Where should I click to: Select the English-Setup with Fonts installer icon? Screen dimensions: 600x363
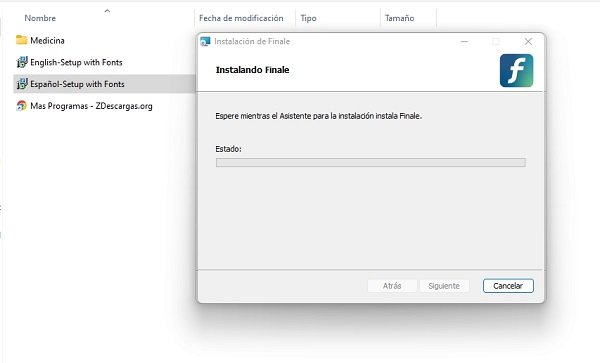21,62
